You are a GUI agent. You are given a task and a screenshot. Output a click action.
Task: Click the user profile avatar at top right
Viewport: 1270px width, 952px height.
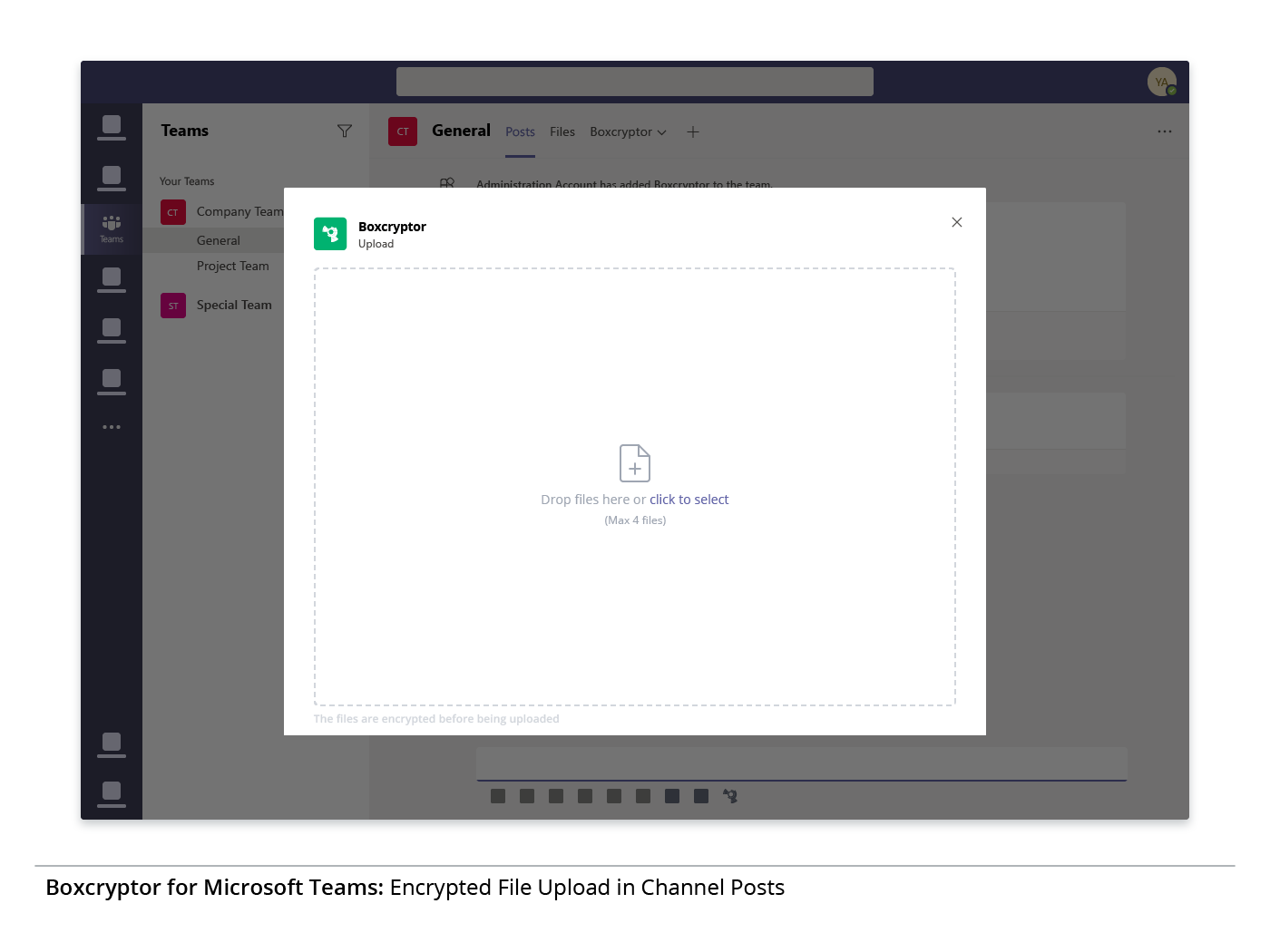click(1162, 82)
